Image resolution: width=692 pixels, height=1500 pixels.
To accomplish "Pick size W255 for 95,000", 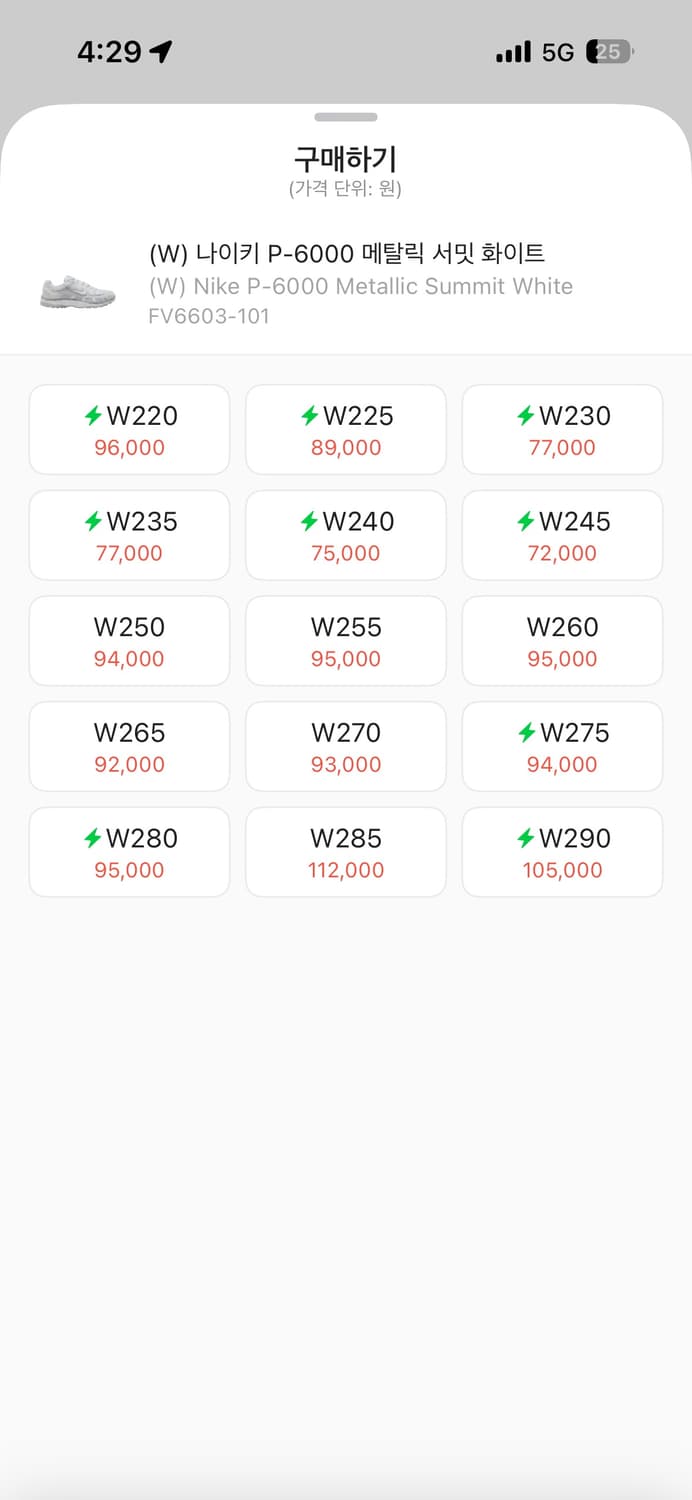I will point(346,641).
